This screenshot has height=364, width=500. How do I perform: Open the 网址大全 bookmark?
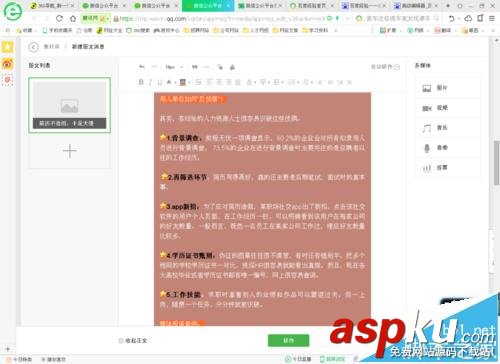(109, 30)
